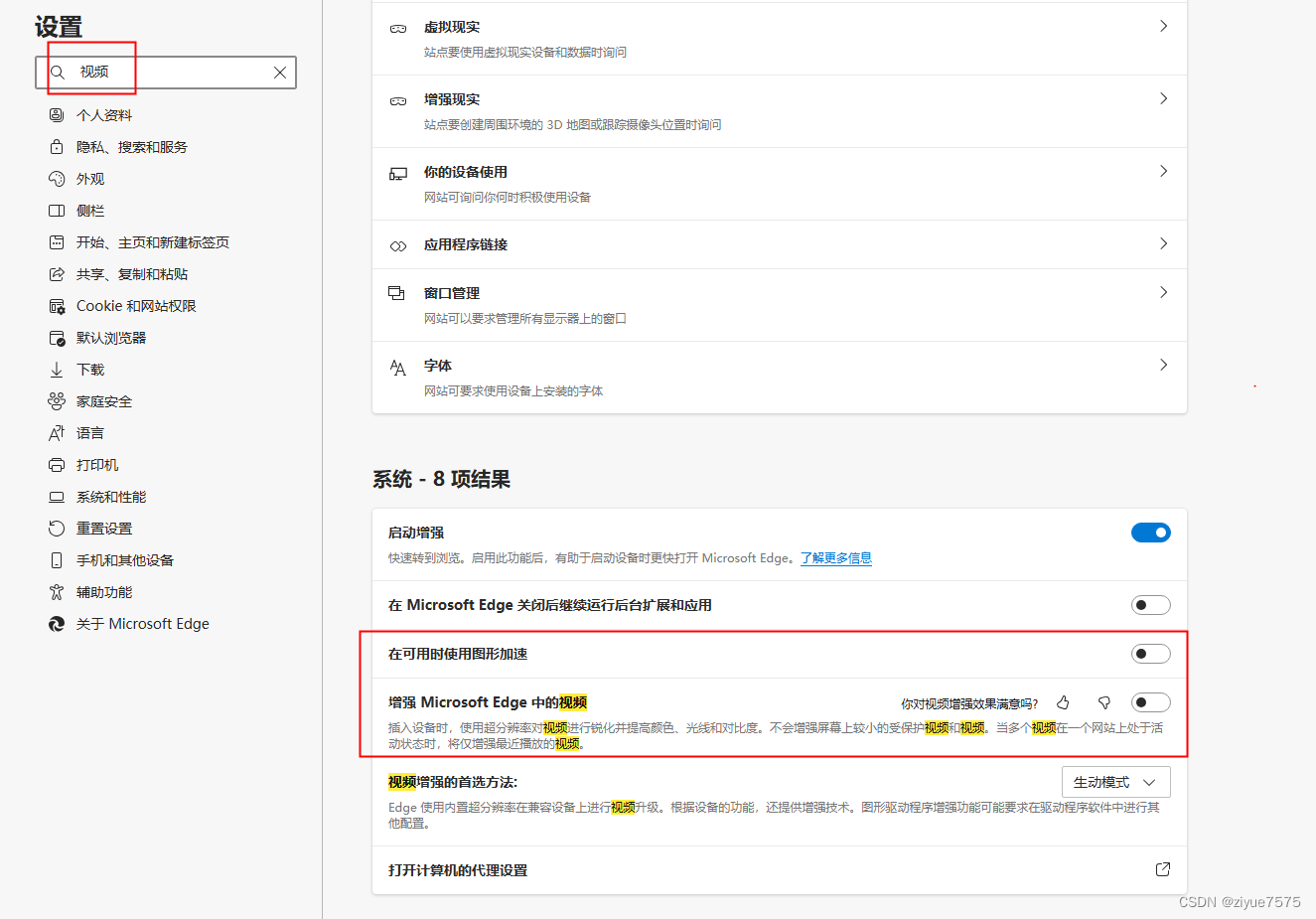Image resolution: width=1316 pixels, height=919 pixels.
Task: Click thumbs down for video enhancement feedback
Action: click(1103, 702)
